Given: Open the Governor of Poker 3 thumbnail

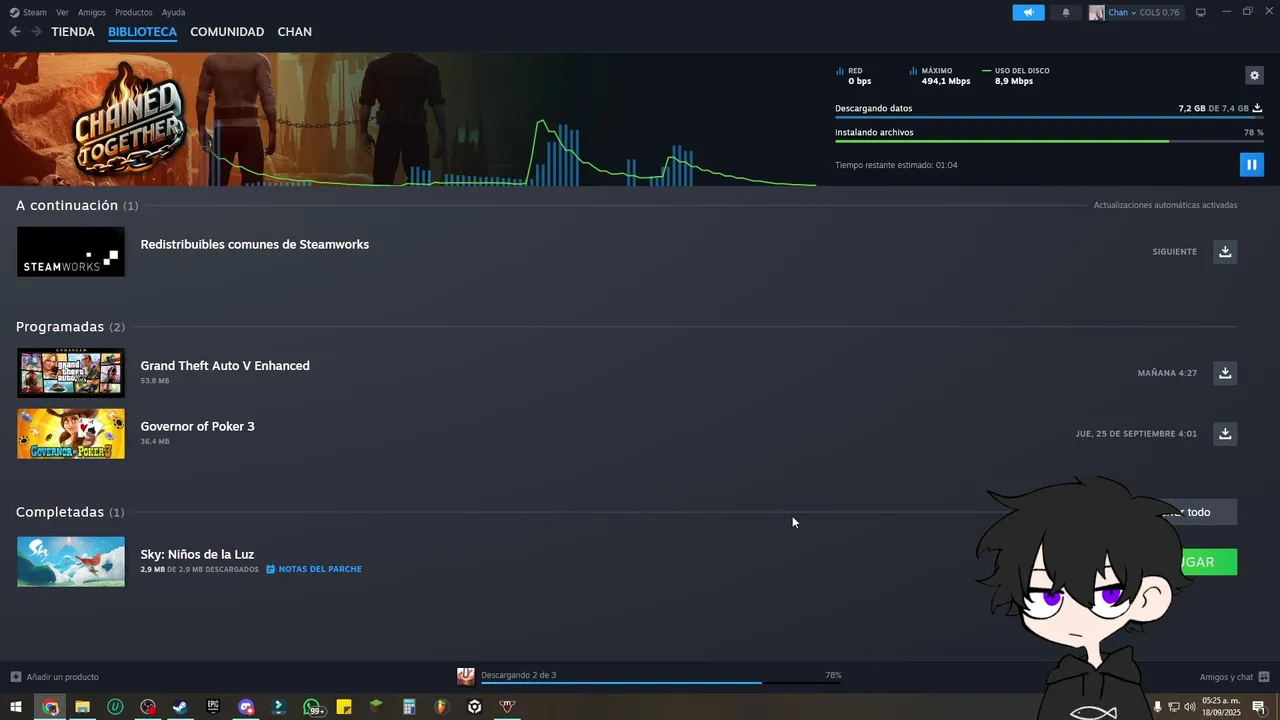Looking at the screenshot, I should point(71,434).
